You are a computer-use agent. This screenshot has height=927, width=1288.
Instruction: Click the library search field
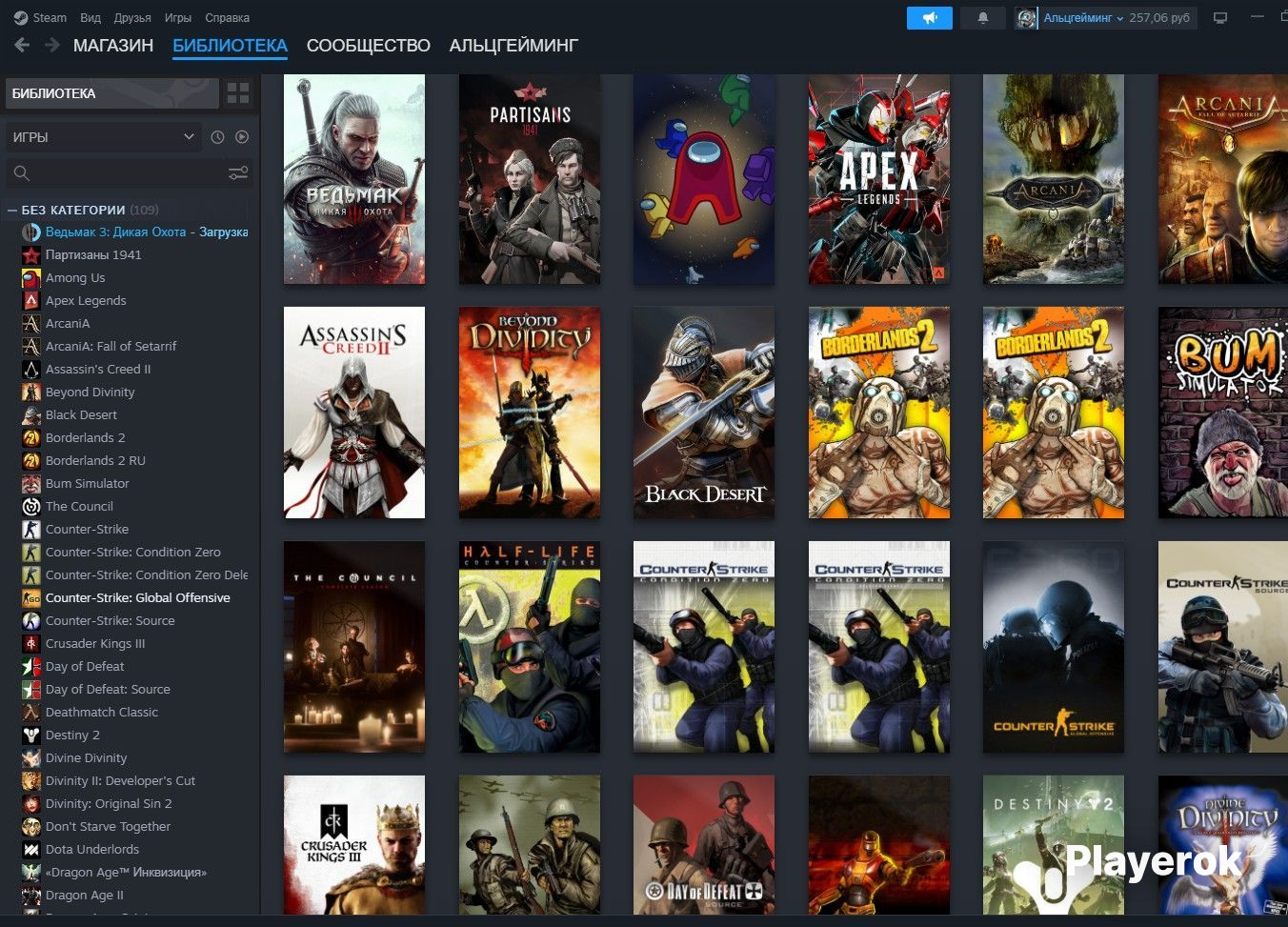130,173
